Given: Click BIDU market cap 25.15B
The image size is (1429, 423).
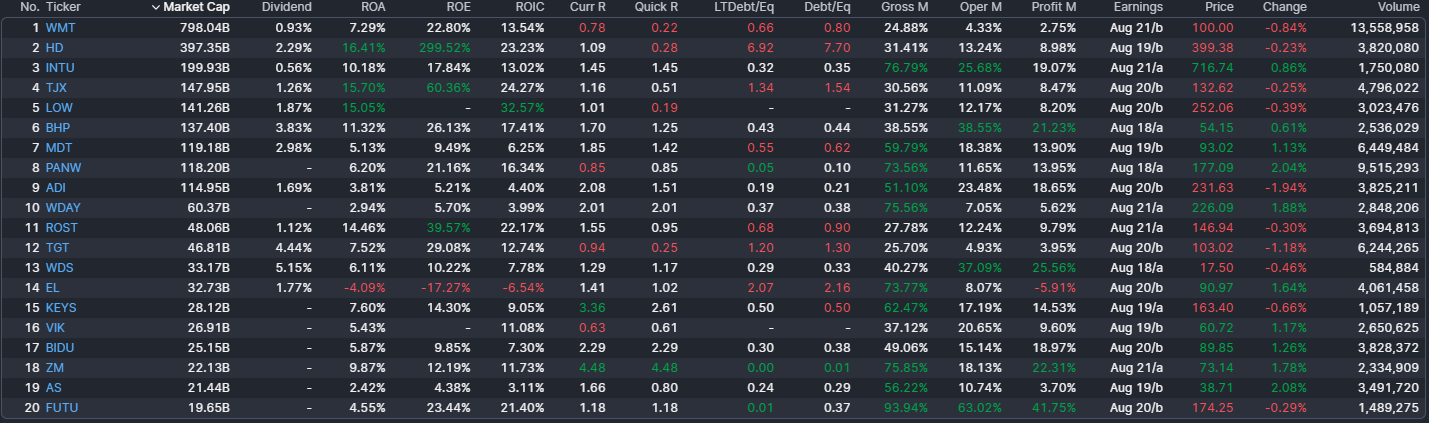Looking at the screenshot, I should tap(209, 347).
